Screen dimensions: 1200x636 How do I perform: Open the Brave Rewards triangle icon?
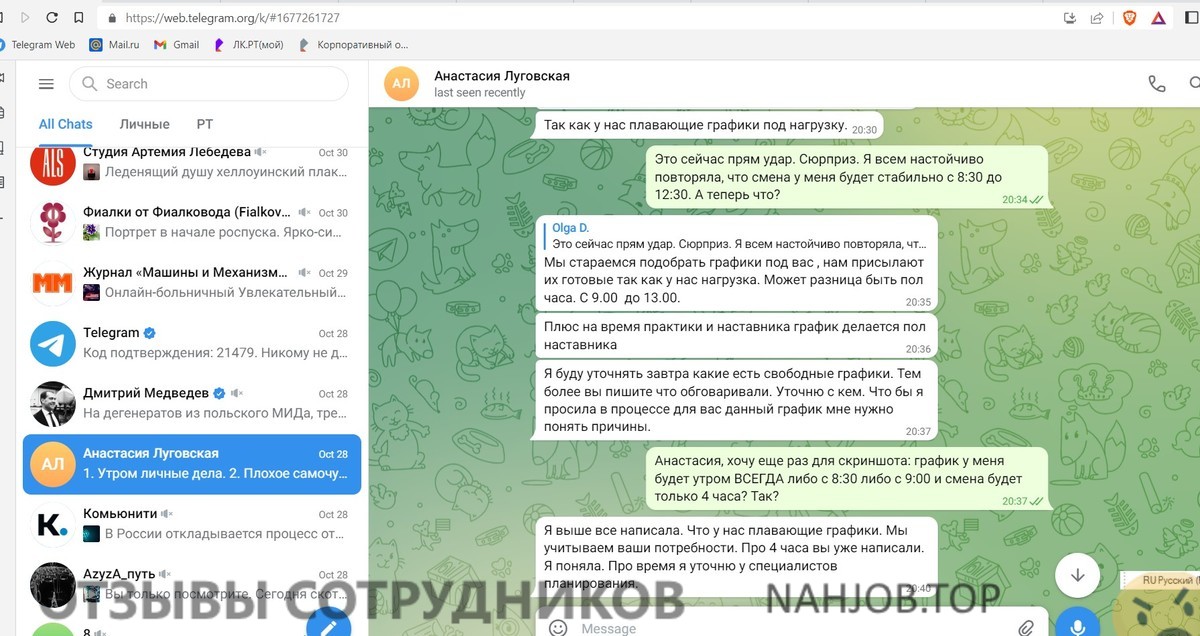tap(1158, 18)
